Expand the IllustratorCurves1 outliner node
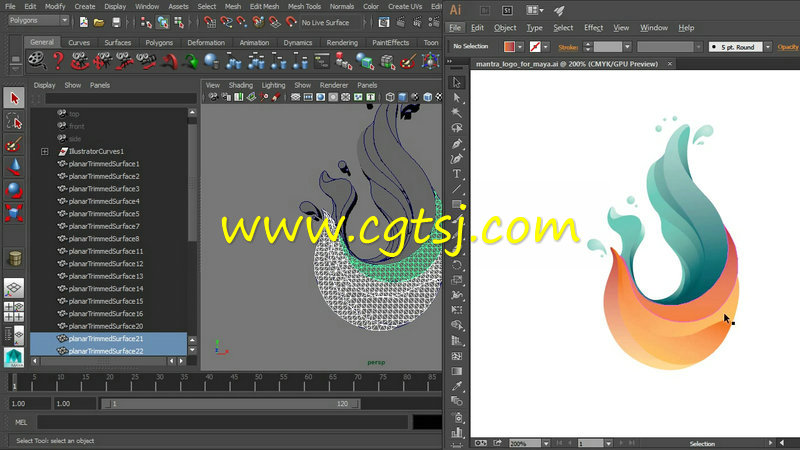 [45, 152]
